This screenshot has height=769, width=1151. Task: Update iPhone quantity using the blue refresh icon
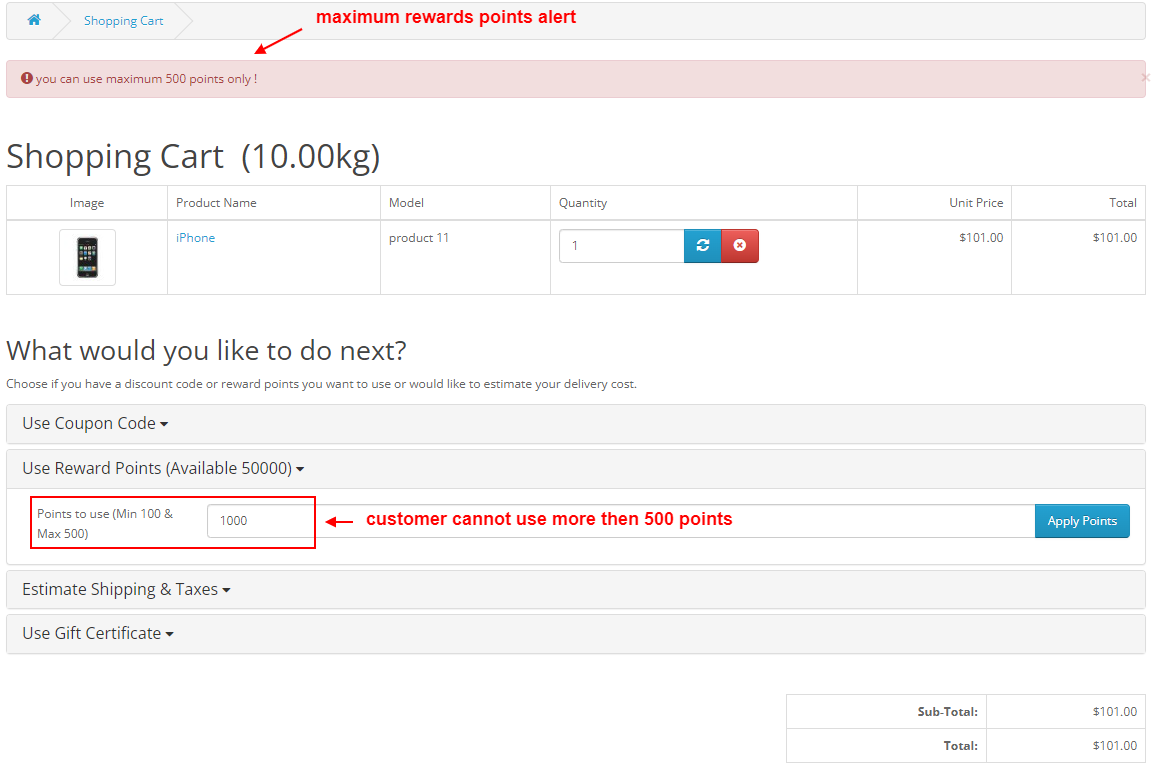point(702,245)
